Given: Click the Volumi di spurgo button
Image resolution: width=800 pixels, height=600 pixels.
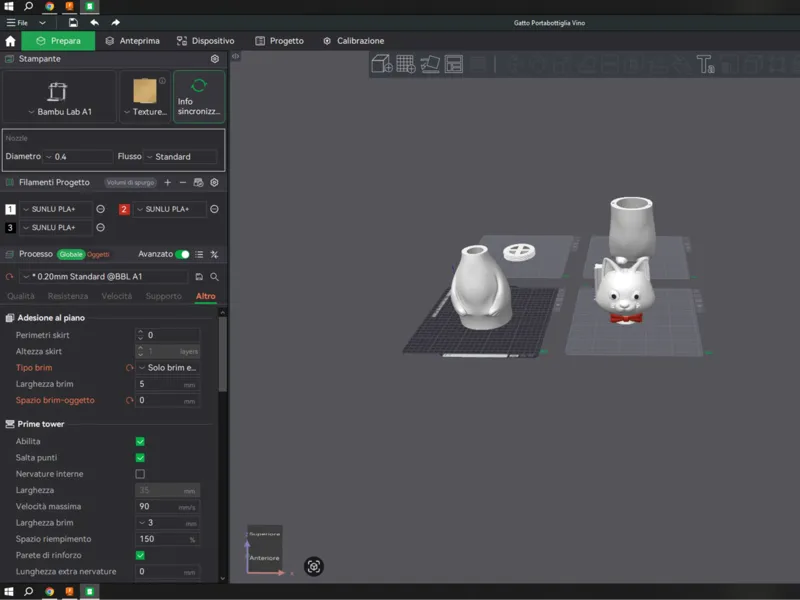Looking at the screenshot, I should point(131,182).
